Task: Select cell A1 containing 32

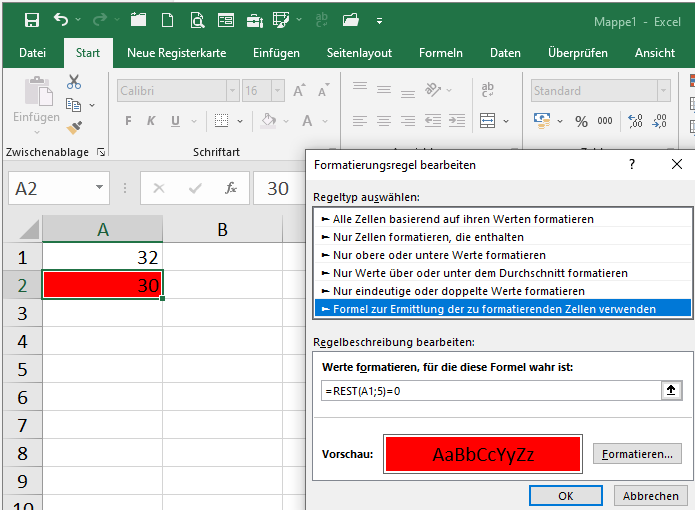Action: 103,257
